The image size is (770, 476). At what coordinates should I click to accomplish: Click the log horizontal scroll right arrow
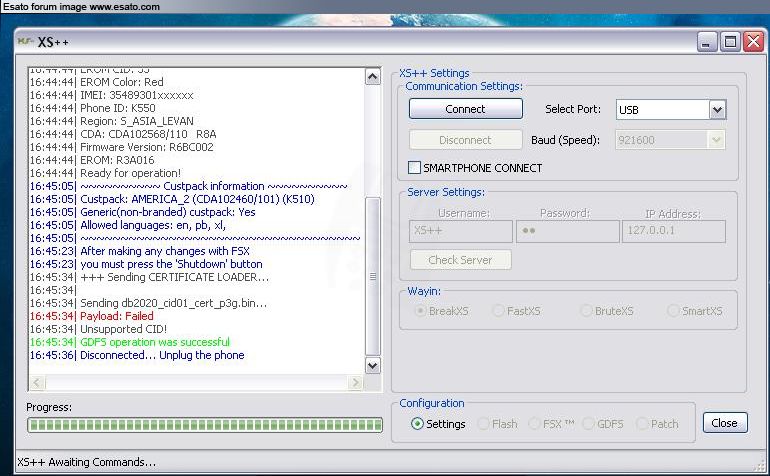pos(355,382)
